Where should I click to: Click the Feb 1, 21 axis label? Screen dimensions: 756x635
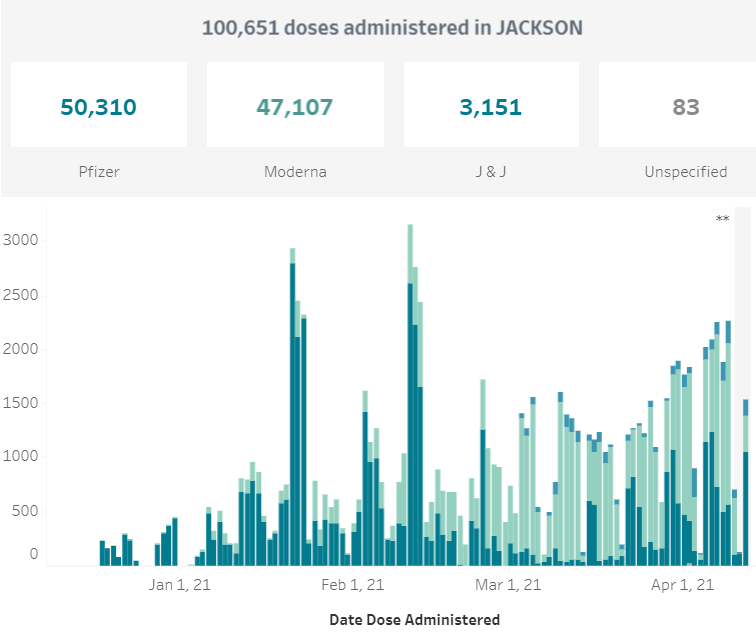(x=353, y=584)
